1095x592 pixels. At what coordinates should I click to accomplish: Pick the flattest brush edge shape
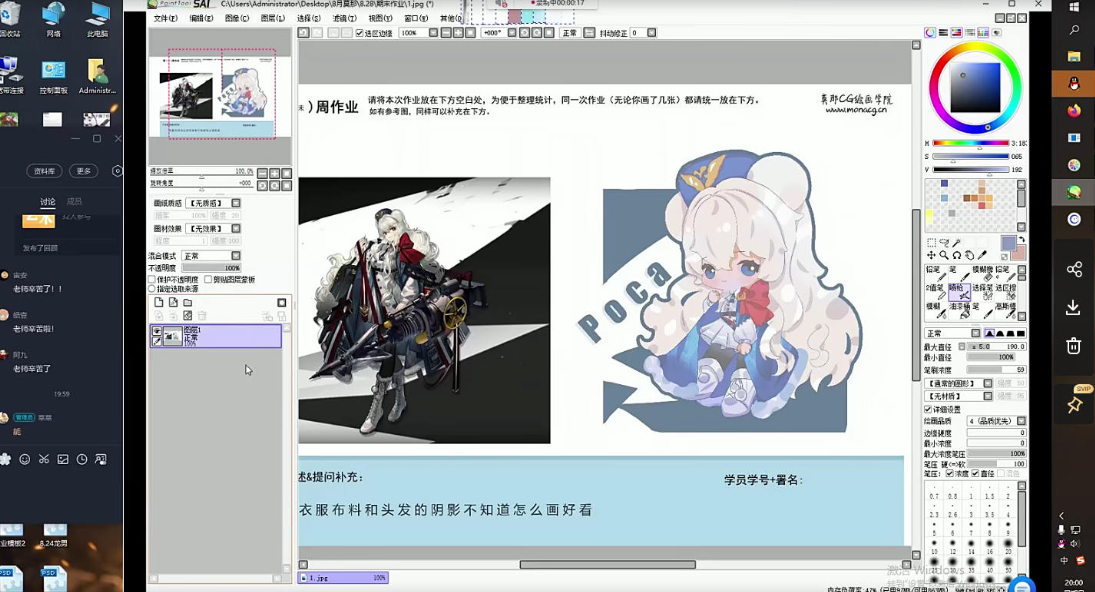pyautogui.click(x=1021, y=333)
